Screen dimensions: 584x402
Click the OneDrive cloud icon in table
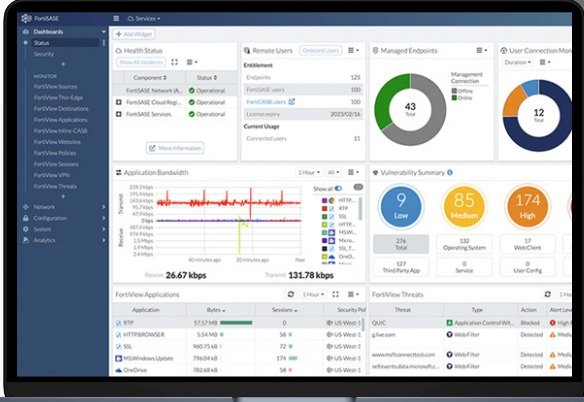(x=118, y=370)
